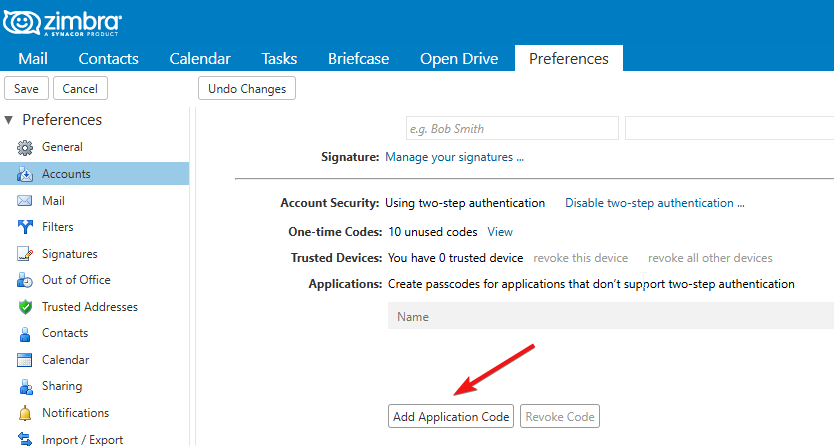Screen dimensions: 834x446
Task: Click the Notifications bell icon
Action: point(25,413)
